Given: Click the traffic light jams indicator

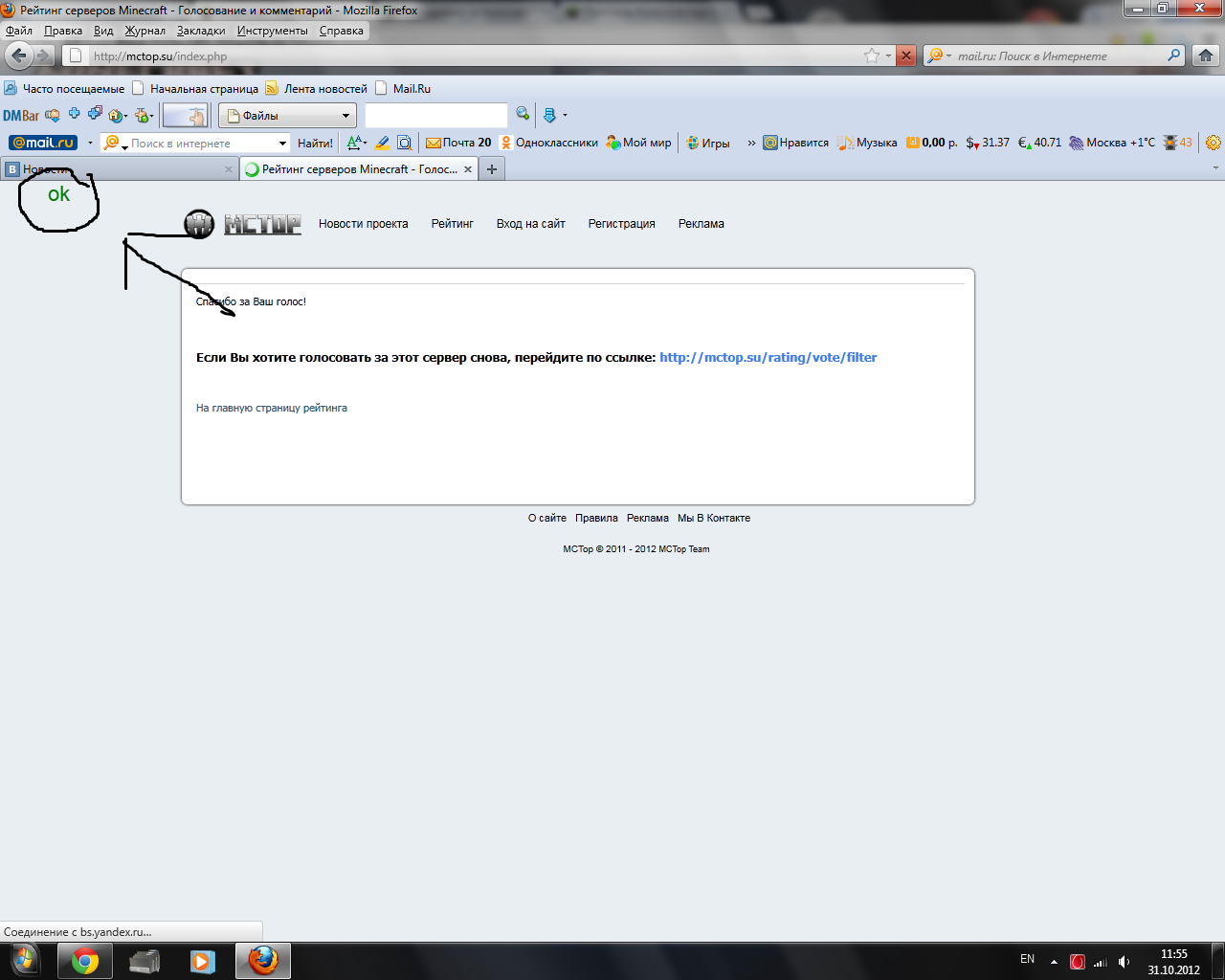Looking at the screenshot, I should click(x=1177, y=143).
